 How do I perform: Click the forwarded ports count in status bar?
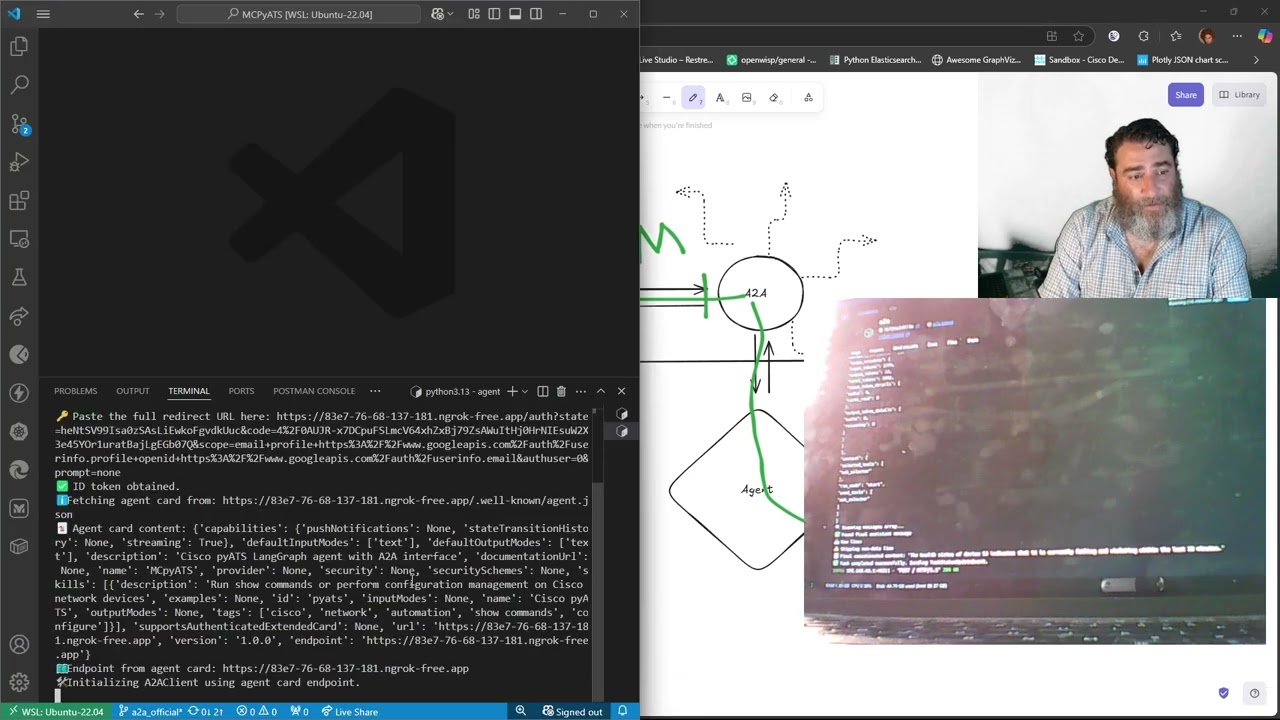[299, 711]
